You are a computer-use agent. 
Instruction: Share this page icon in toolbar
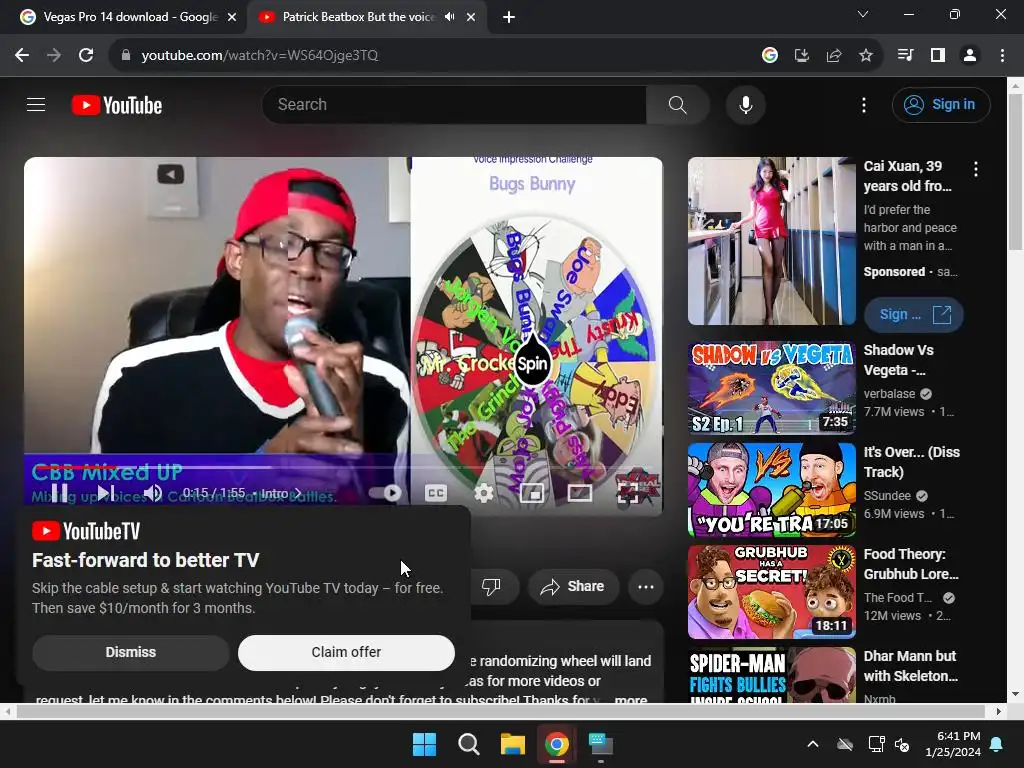(833, 56)
